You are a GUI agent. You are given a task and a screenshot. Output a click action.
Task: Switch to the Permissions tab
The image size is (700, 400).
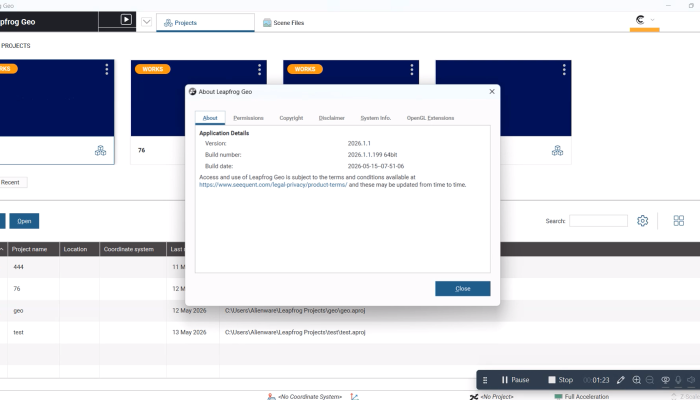[248, 118]
